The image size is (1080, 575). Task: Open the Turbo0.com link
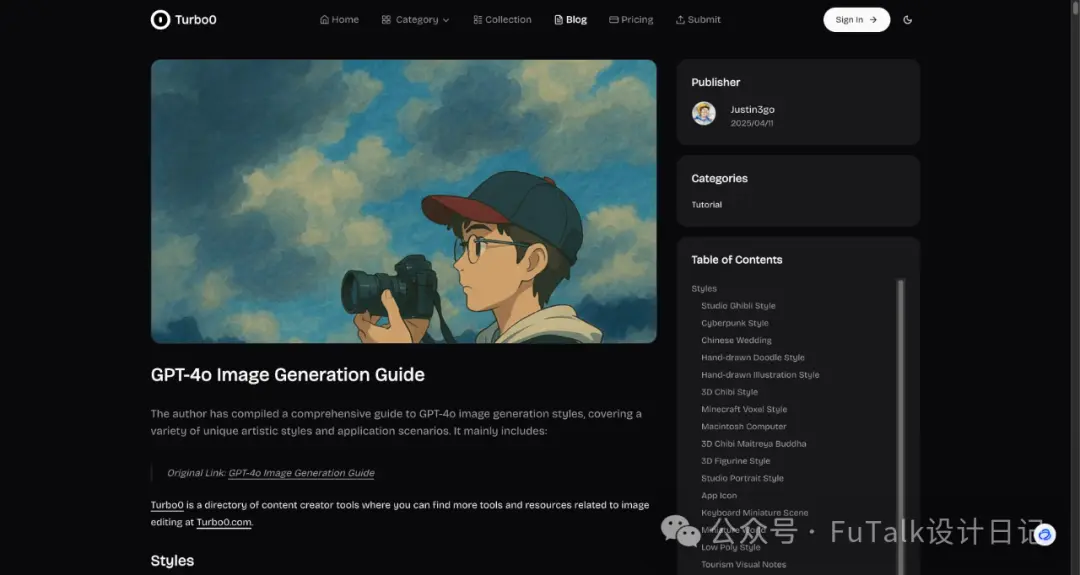[x=224, y=522]
